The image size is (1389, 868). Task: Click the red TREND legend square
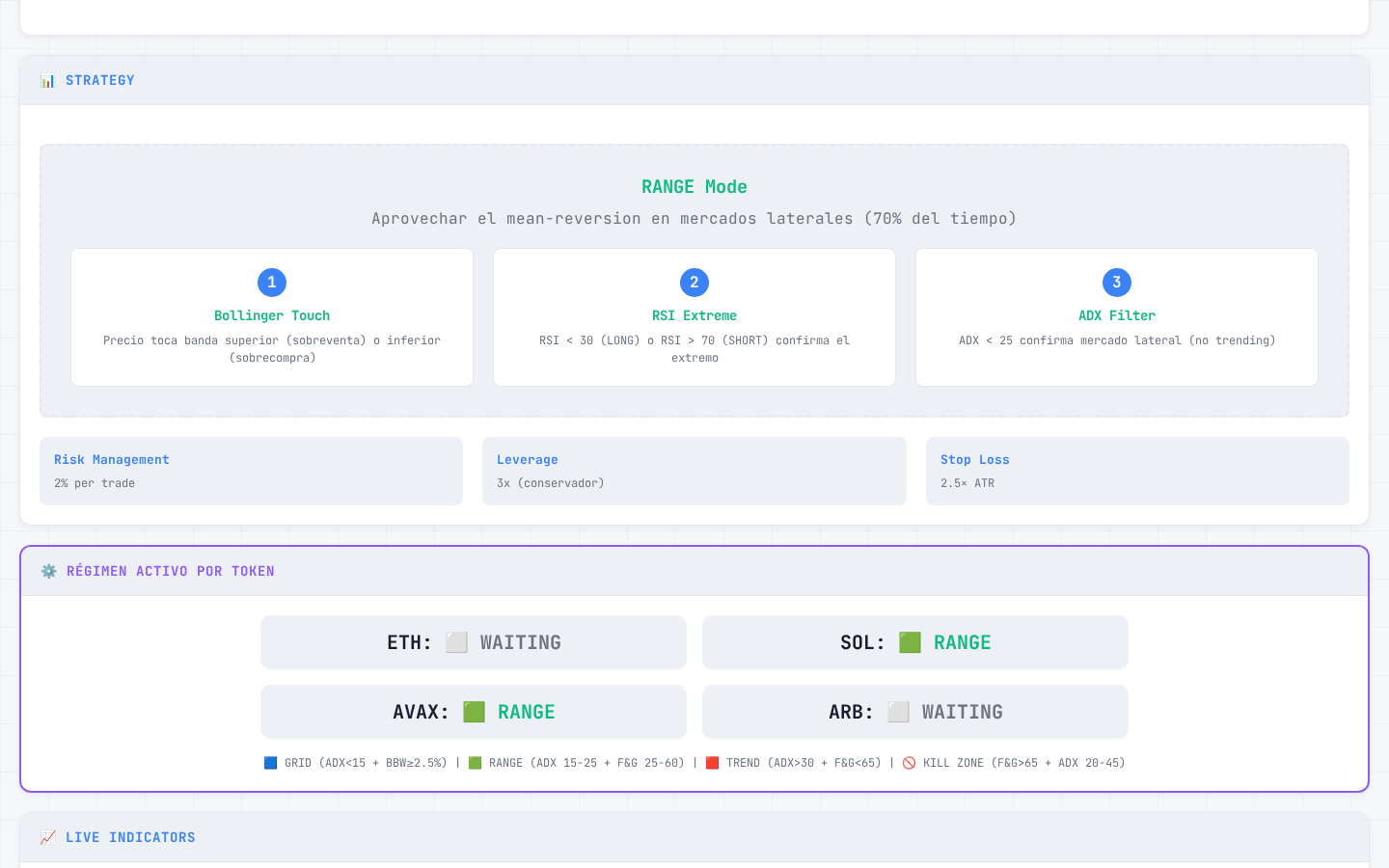point(712,763)
